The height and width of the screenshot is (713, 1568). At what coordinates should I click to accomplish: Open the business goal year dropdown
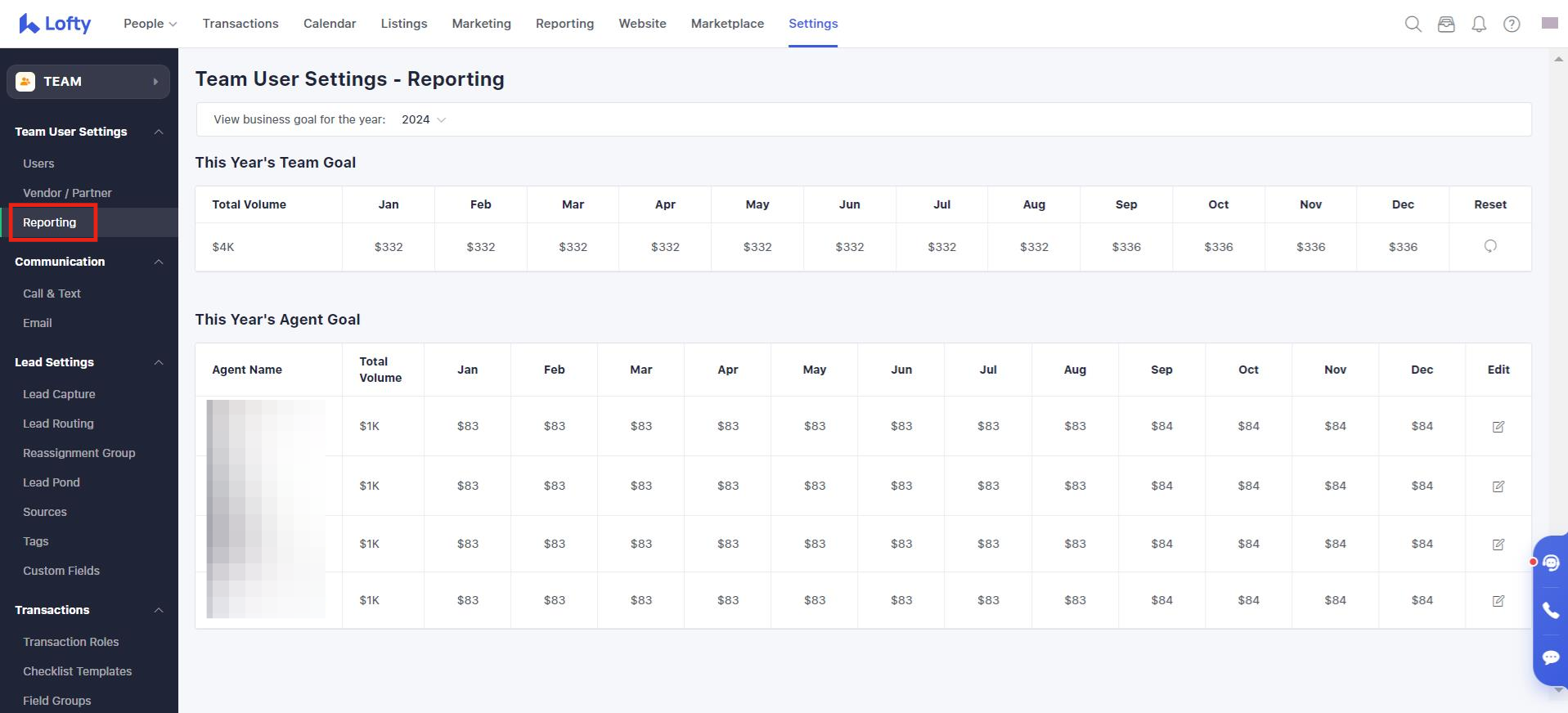tap(424, 119)
